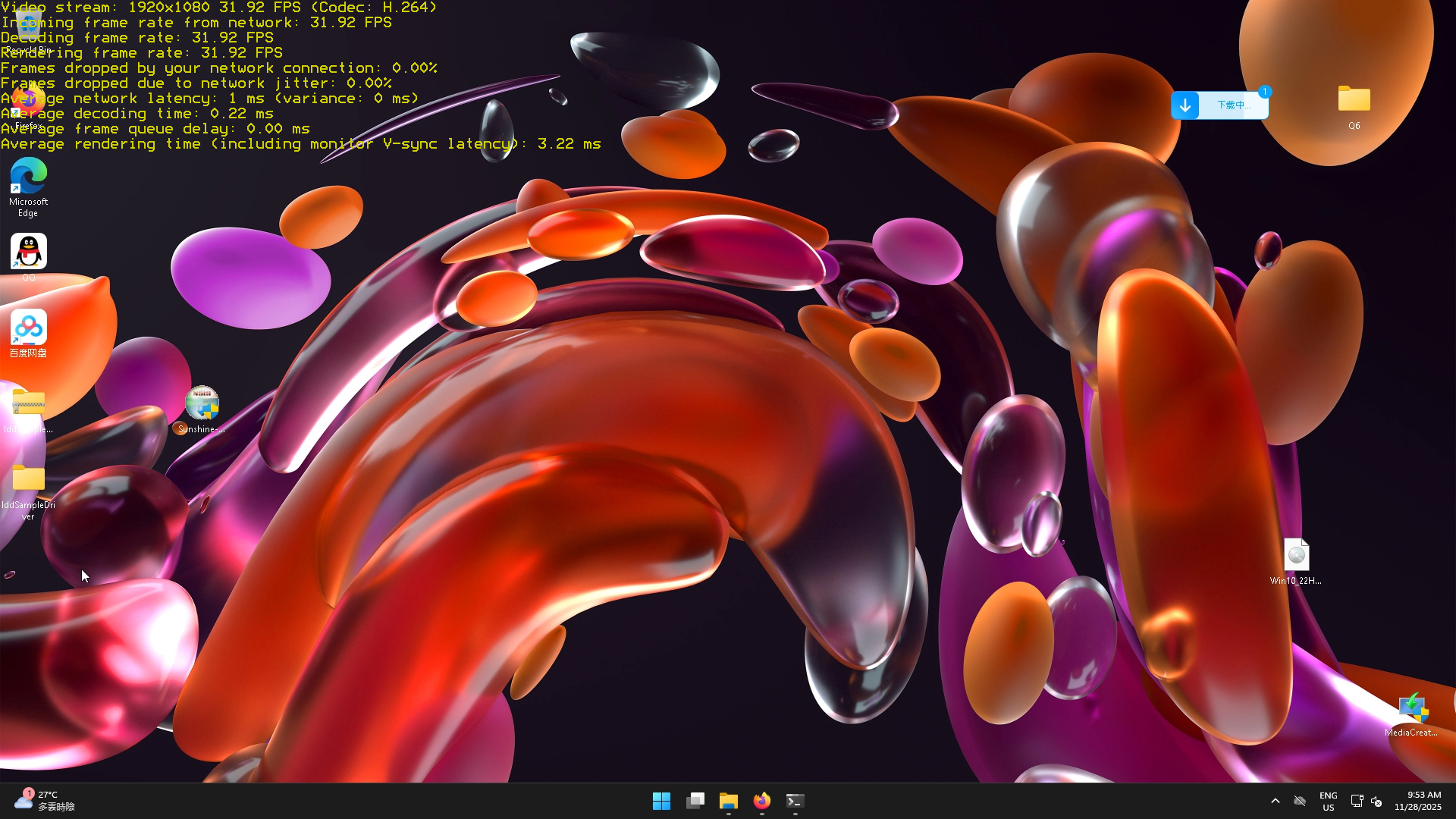Click the blue download arrow widget button
The height and width of the screenshot is (819, 1456).
tap(1185, 105)
